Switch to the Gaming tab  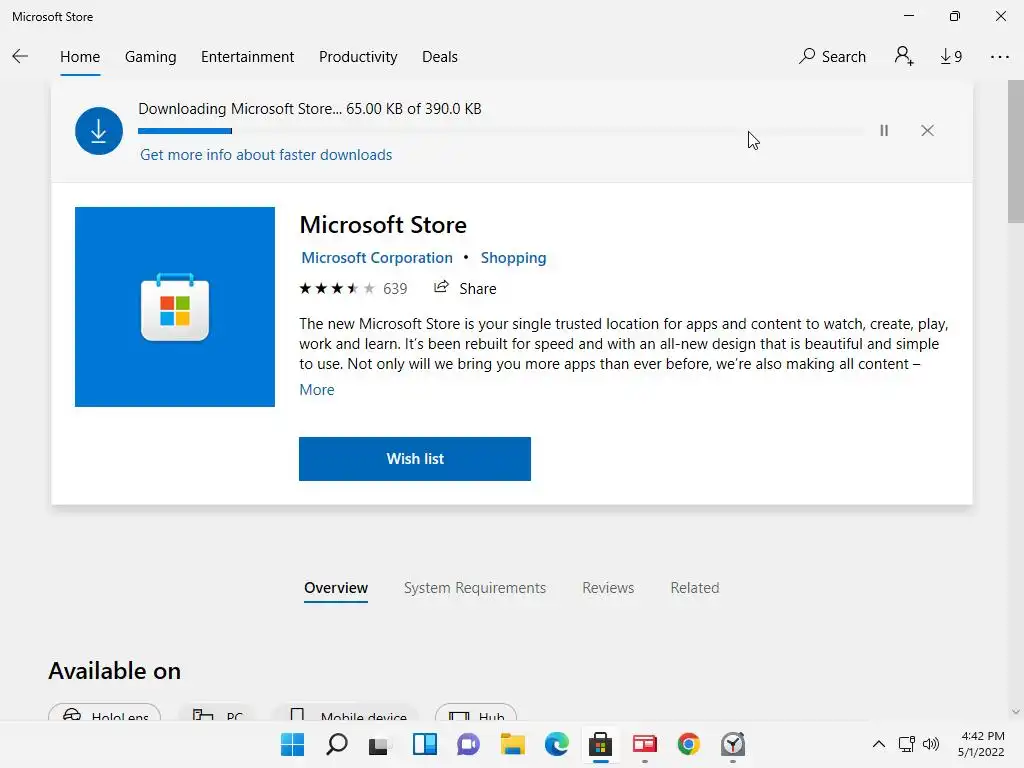[x=150, y=57]
